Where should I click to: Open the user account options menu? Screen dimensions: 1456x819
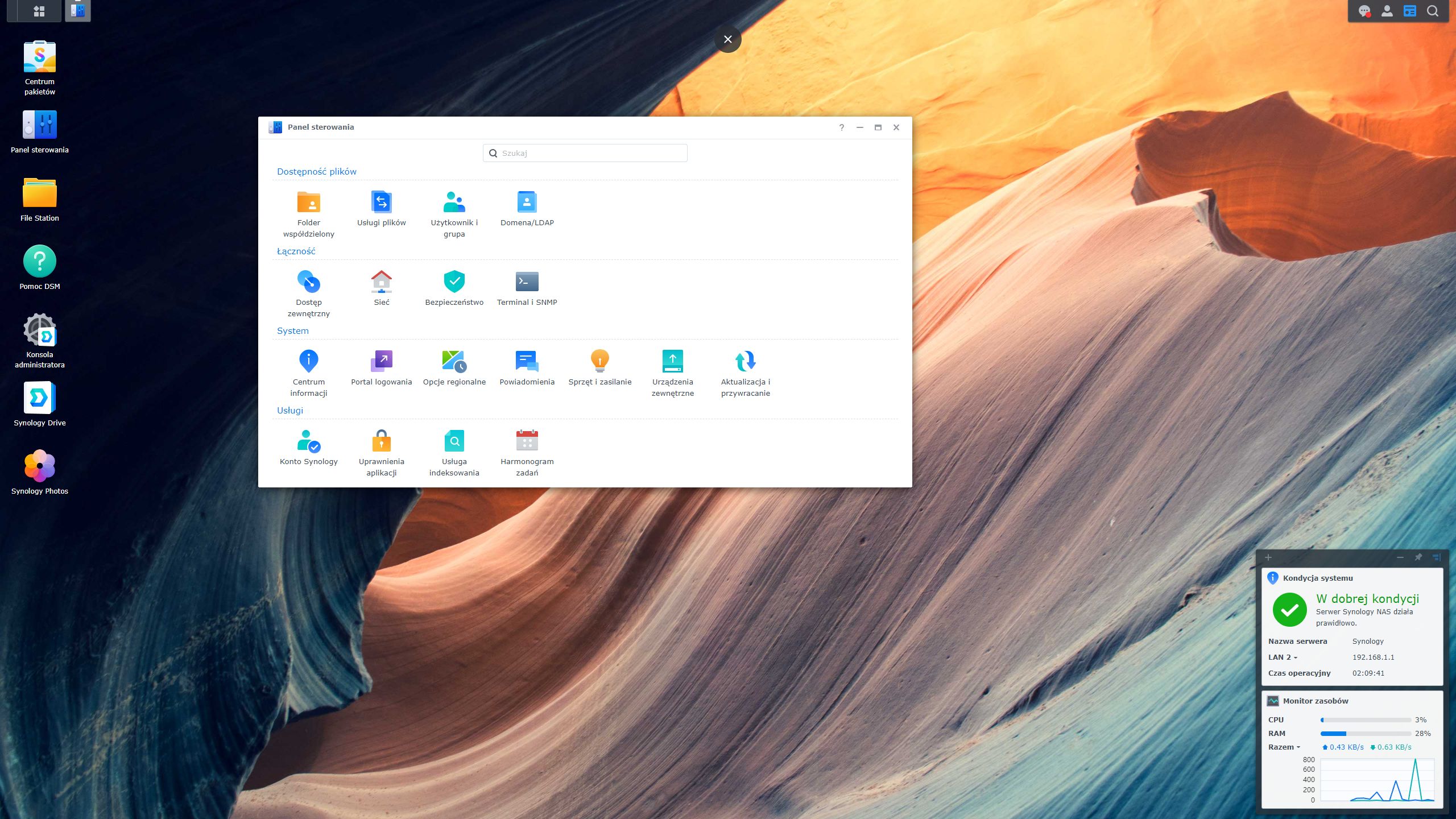click(1387, 11)
